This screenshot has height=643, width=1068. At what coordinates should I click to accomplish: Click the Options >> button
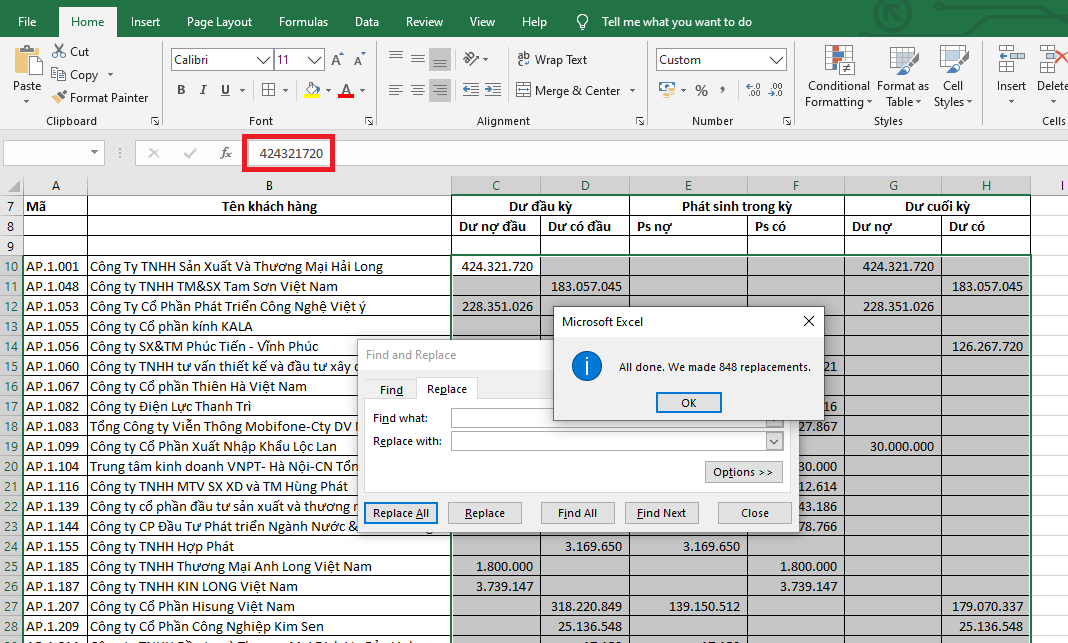[743, 472]
